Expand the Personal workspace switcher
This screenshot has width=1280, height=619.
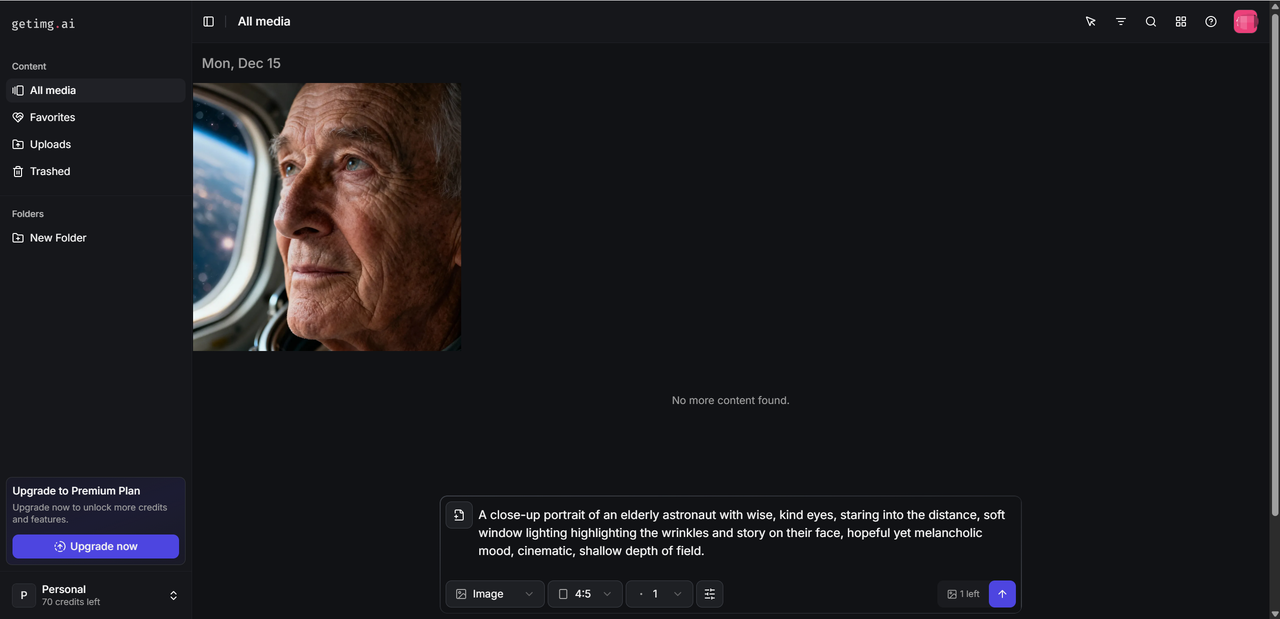(95, 595)
